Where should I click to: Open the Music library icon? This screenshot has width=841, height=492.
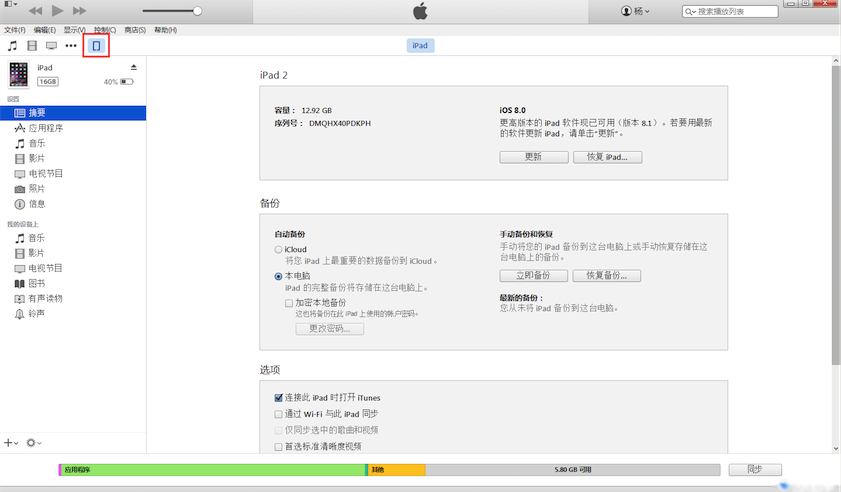point(12,46)
